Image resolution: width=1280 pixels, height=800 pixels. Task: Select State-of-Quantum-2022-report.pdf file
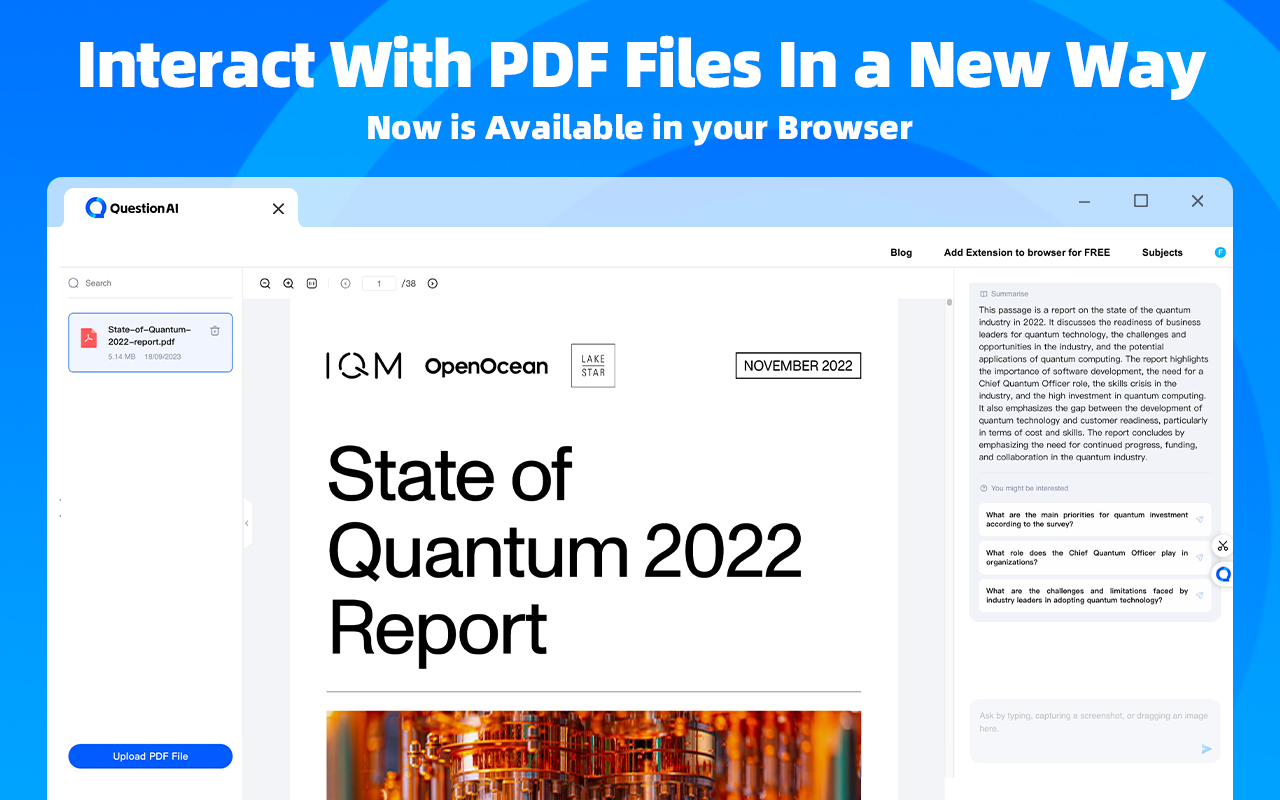(150, 342)
